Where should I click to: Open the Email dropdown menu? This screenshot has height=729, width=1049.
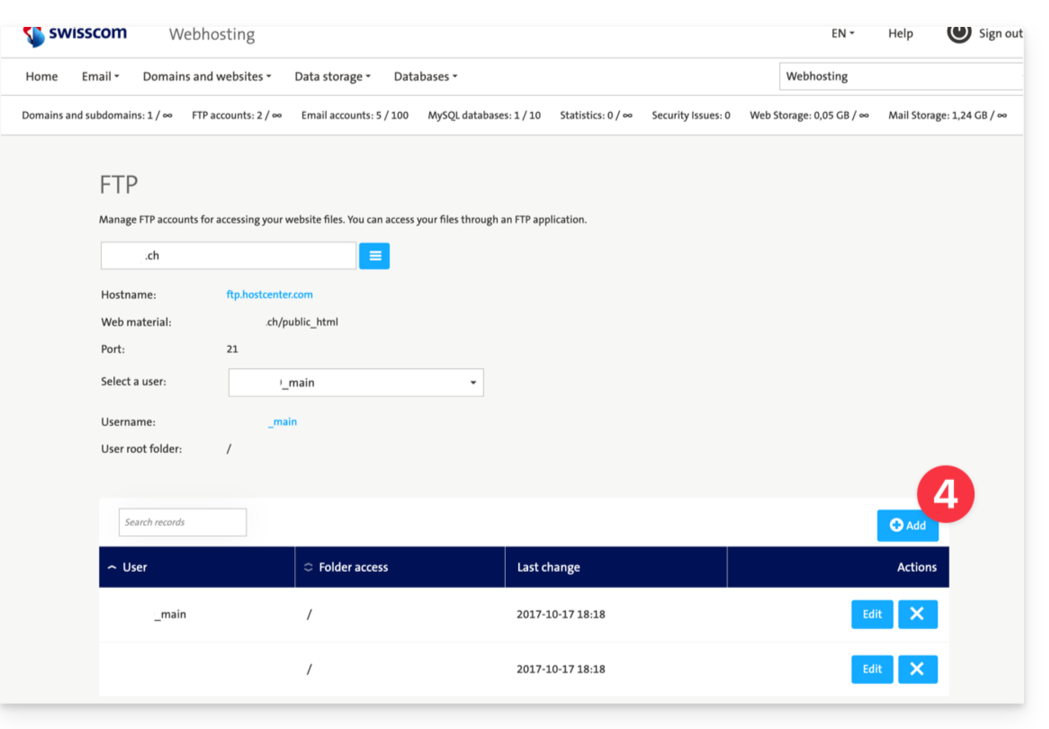coord(100,76)
